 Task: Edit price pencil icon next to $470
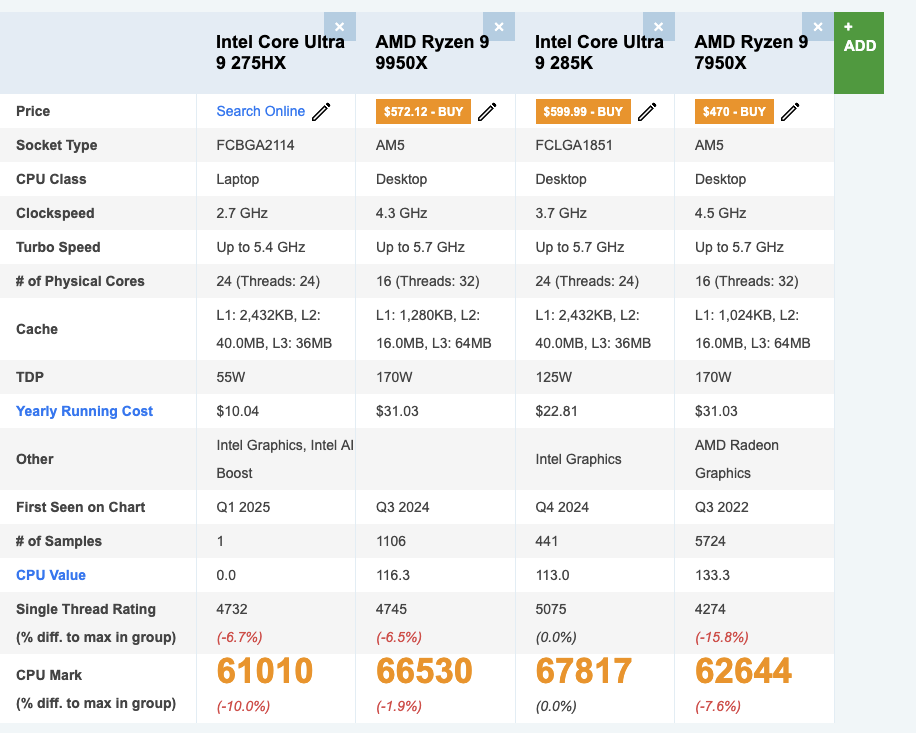(790, 112)
